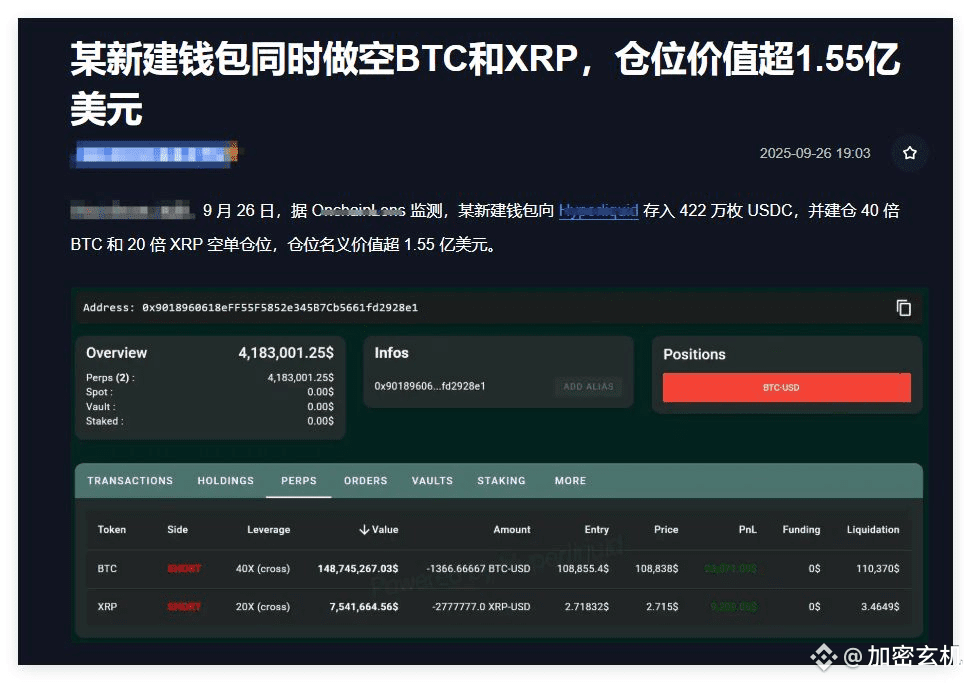Viewport: 971px width, 683px height.
Task: Open the ORDERS tab
Action: tap(365, 481)
